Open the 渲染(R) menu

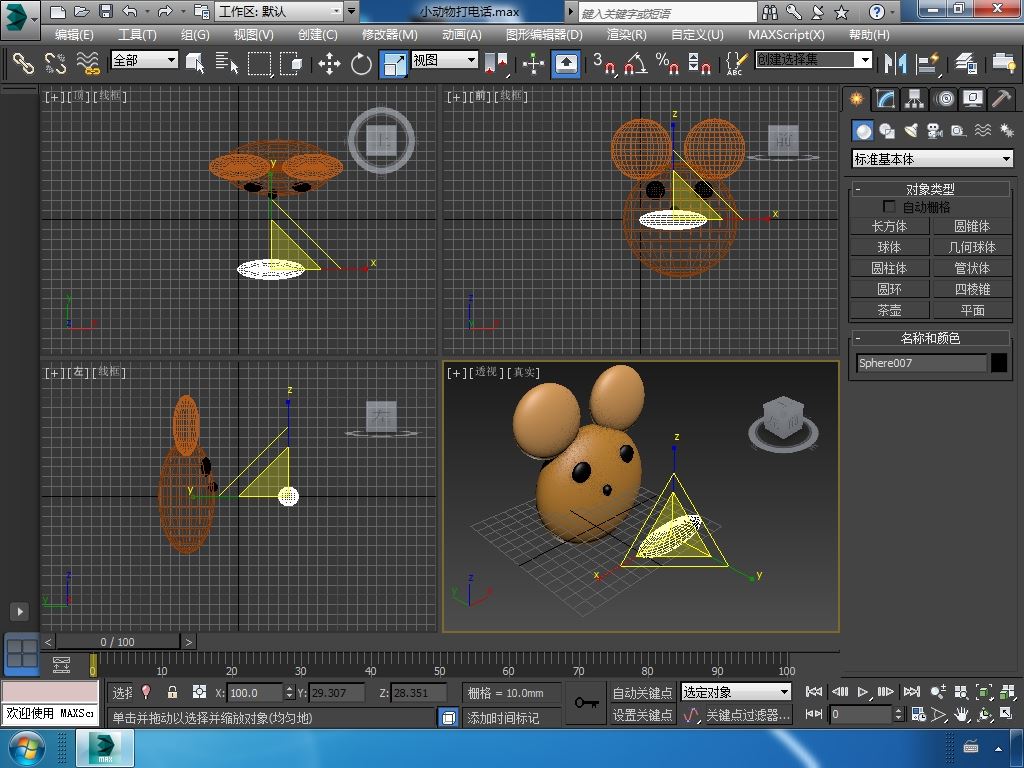[626, 35]
